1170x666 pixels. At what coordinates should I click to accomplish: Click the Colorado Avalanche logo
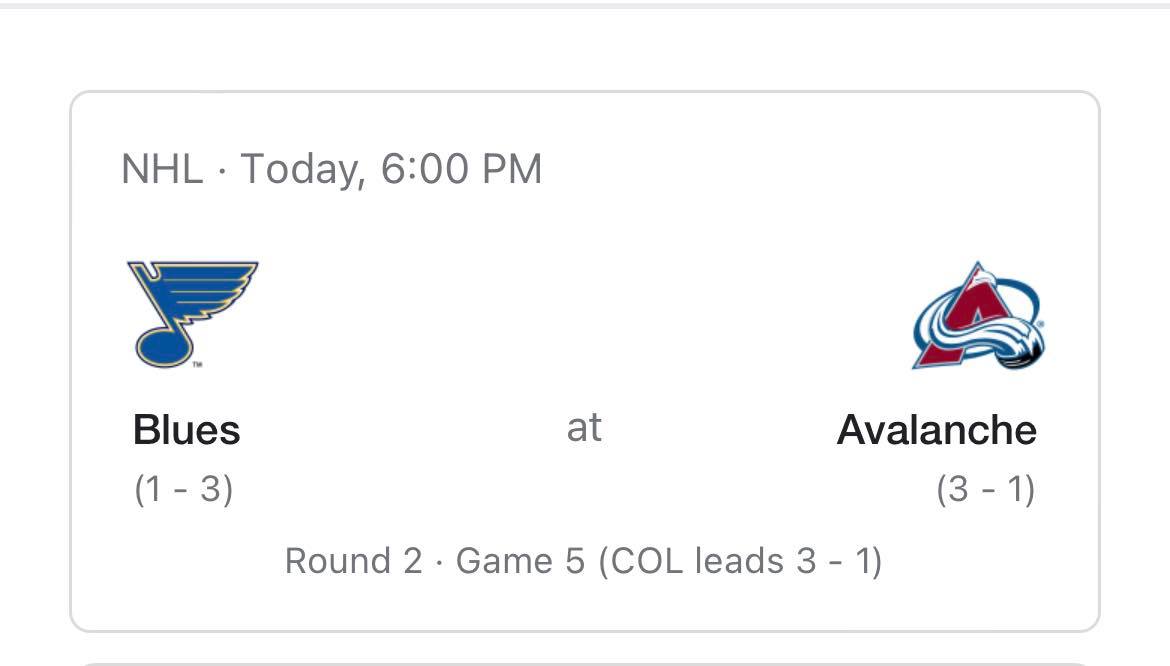pyautogui.click(x=978, y=316)
